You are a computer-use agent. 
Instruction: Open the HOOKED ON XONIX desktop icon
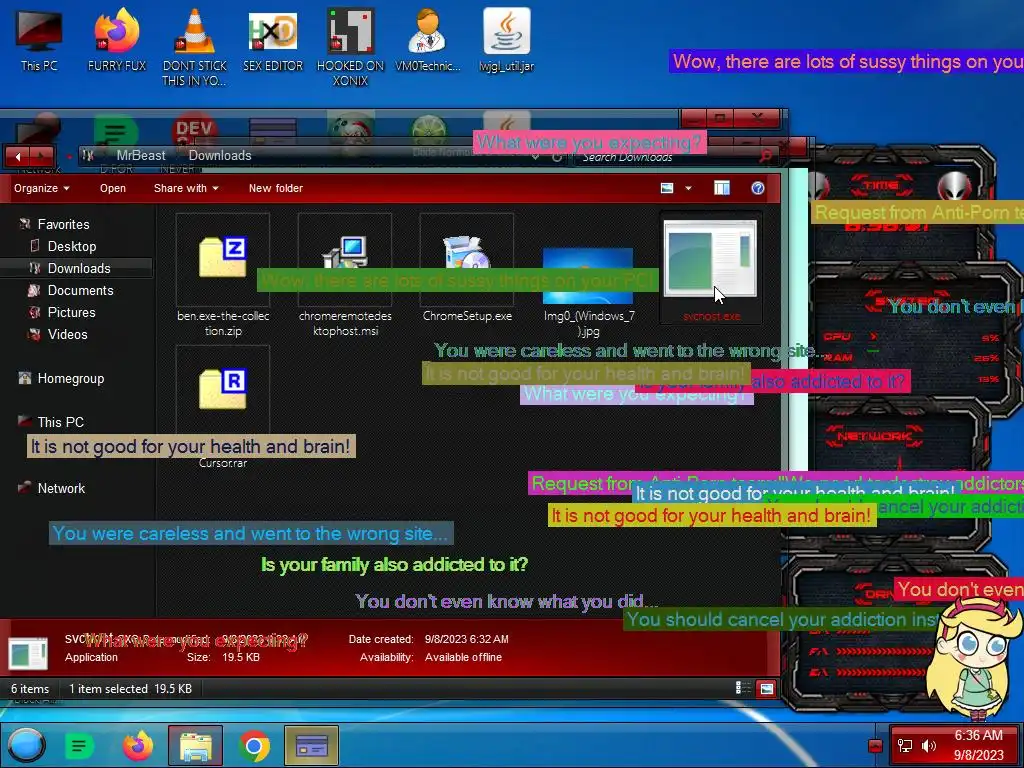pos(351,46)
